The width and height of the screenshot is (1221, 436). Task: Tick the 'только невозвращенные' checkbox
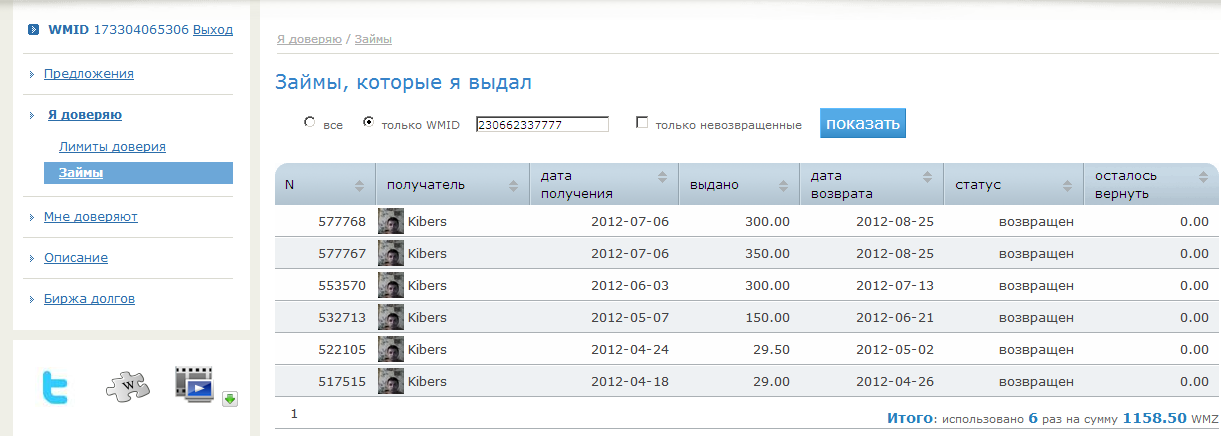(642, 123)
